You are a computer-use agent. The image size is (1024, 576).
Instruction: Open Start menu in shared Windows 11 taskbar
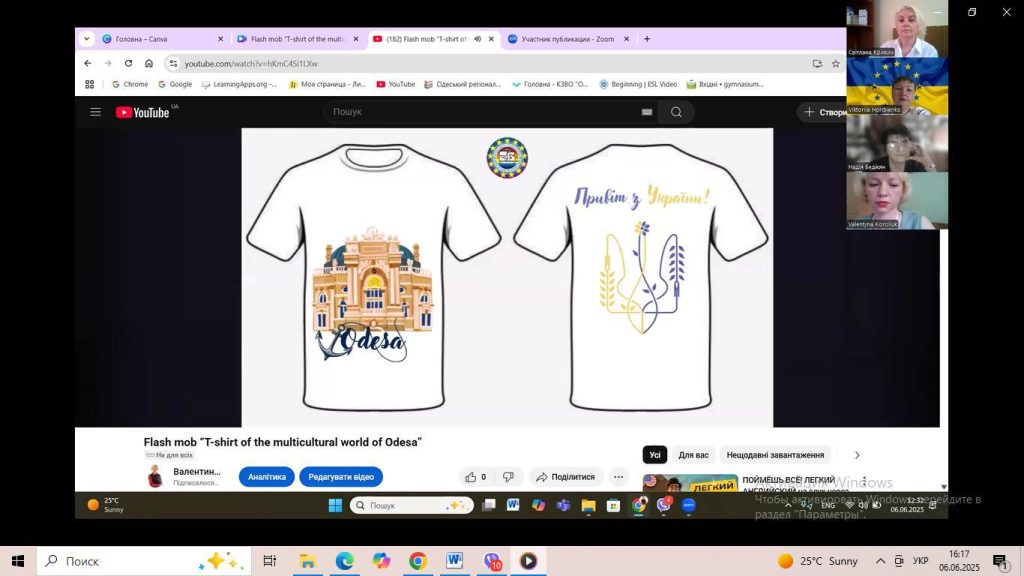click(336, 505)
